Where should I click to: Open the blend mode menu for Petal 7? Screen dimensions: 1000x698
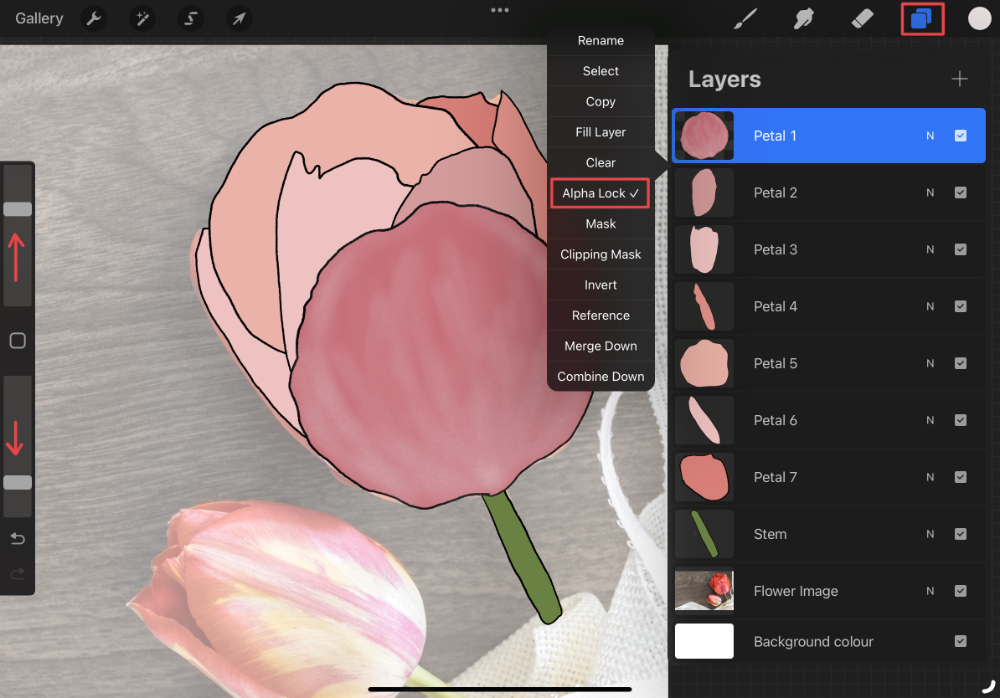[x=930, y=477]
